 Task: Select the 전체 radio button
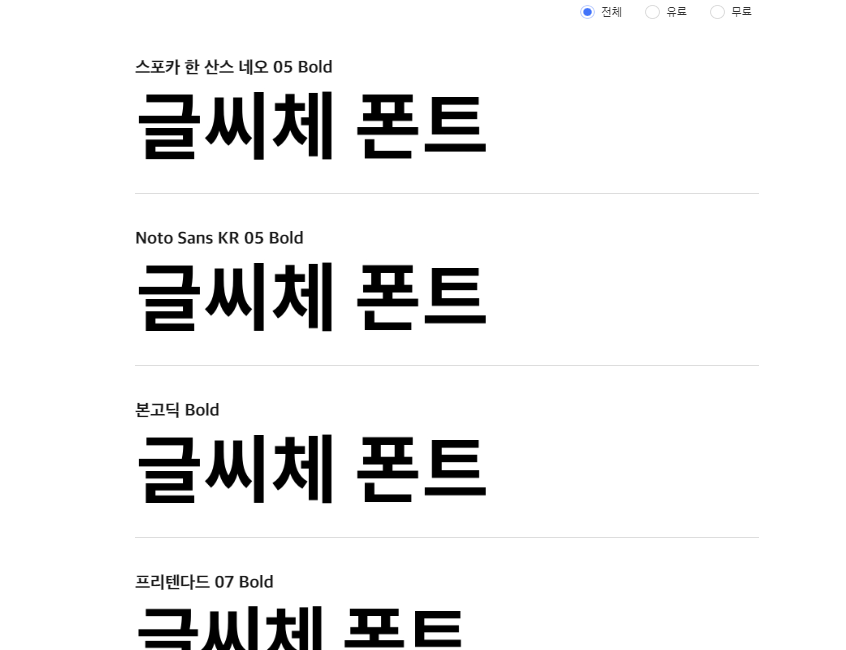(588, 12)
